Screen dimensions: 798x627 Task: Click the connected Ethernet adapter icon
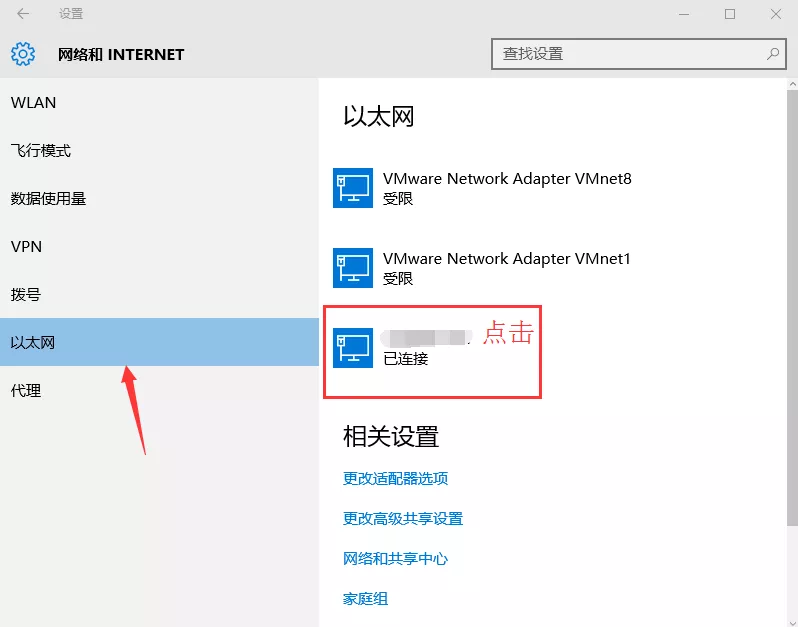[353, 348]
